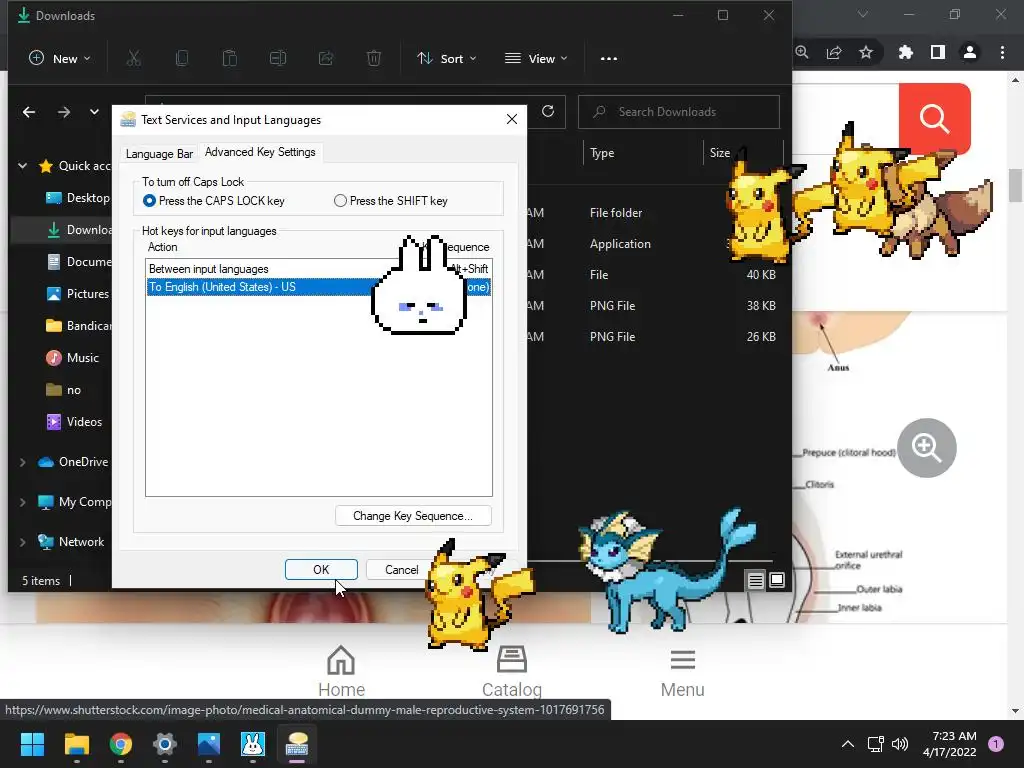Image resolution: width=1024 pixels, height=768 pixels.
Task: Show hidden system tray icons chevron
Action: pos(848,744)
